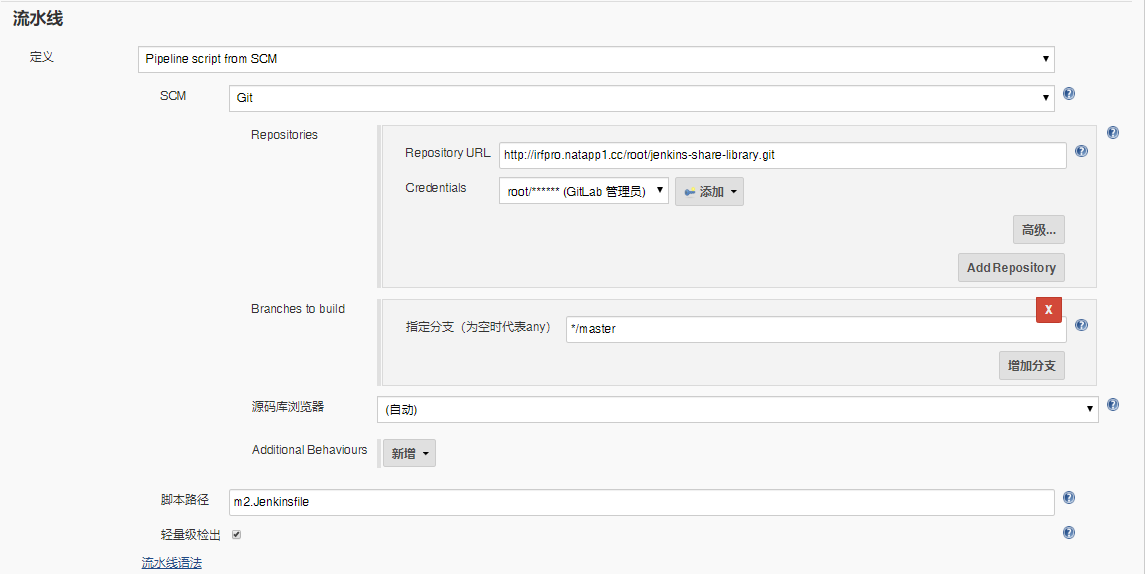
Task: Open help for 轻量级检出
Action: click(1069, 533)
